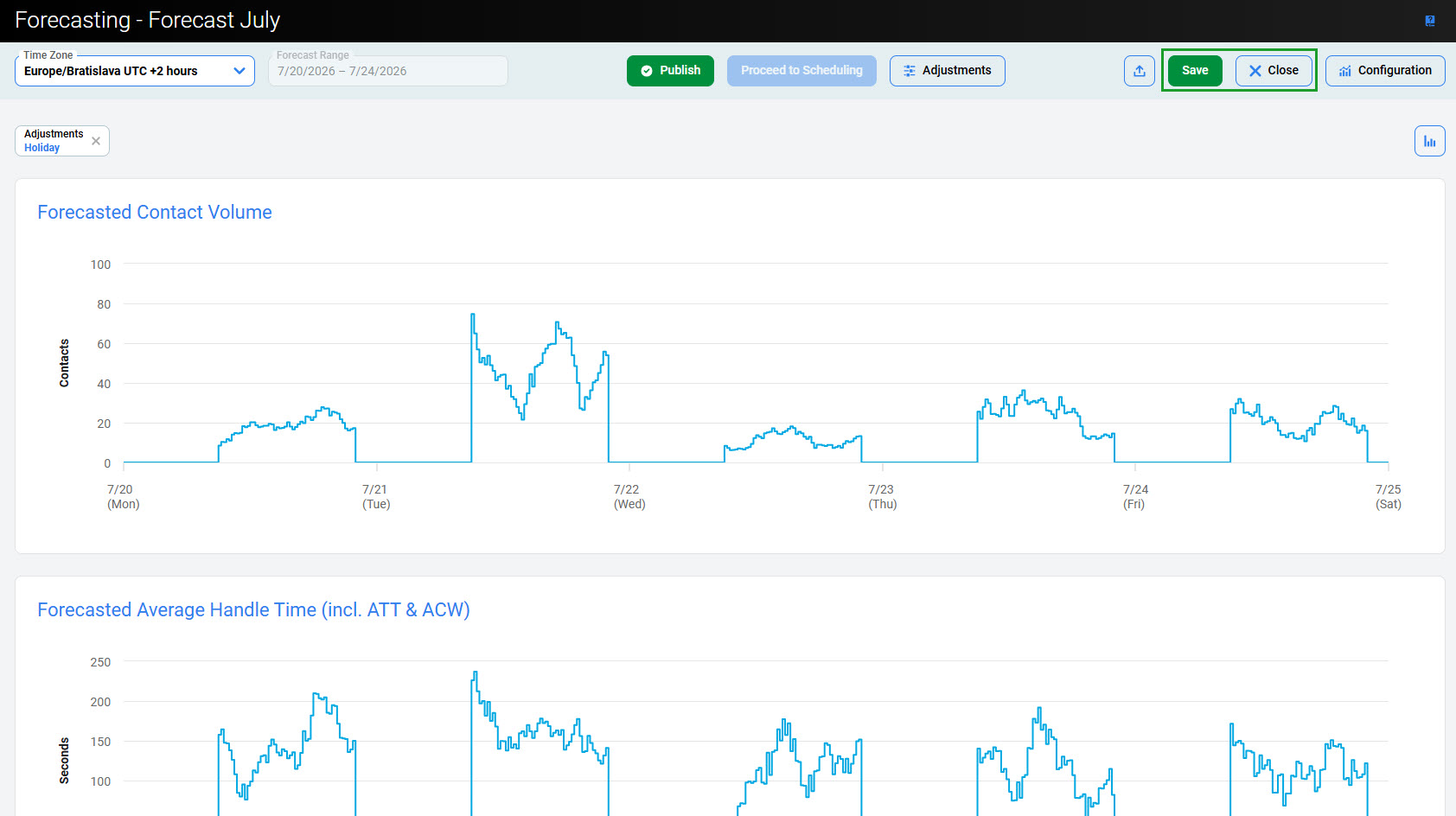Click Forecasting - Forecast July title
Image resolution: width=1456 pixels, height=816 pixels.
[148, 21]
